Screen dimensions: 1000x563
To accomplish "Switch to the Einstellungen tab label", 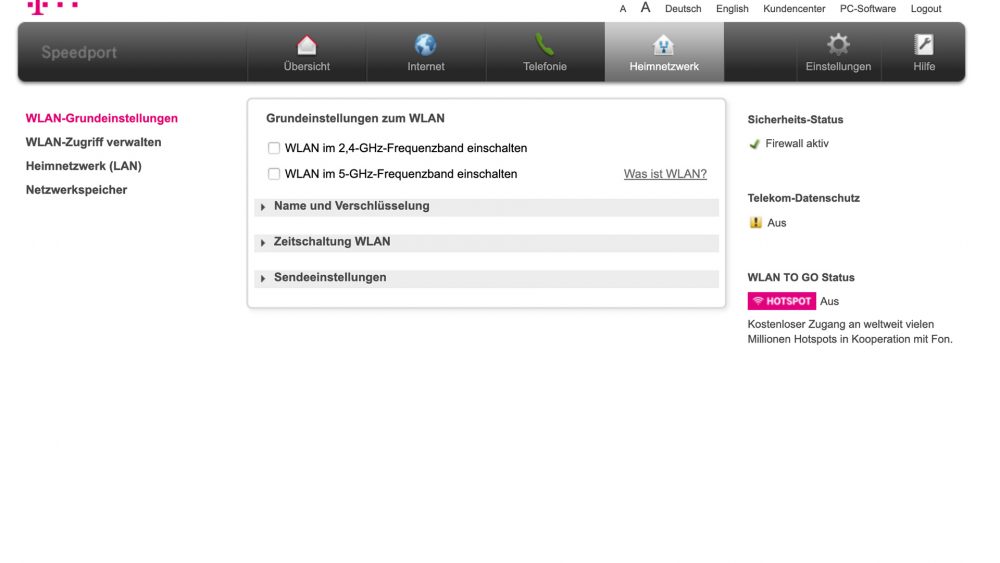I will point(838,66).
